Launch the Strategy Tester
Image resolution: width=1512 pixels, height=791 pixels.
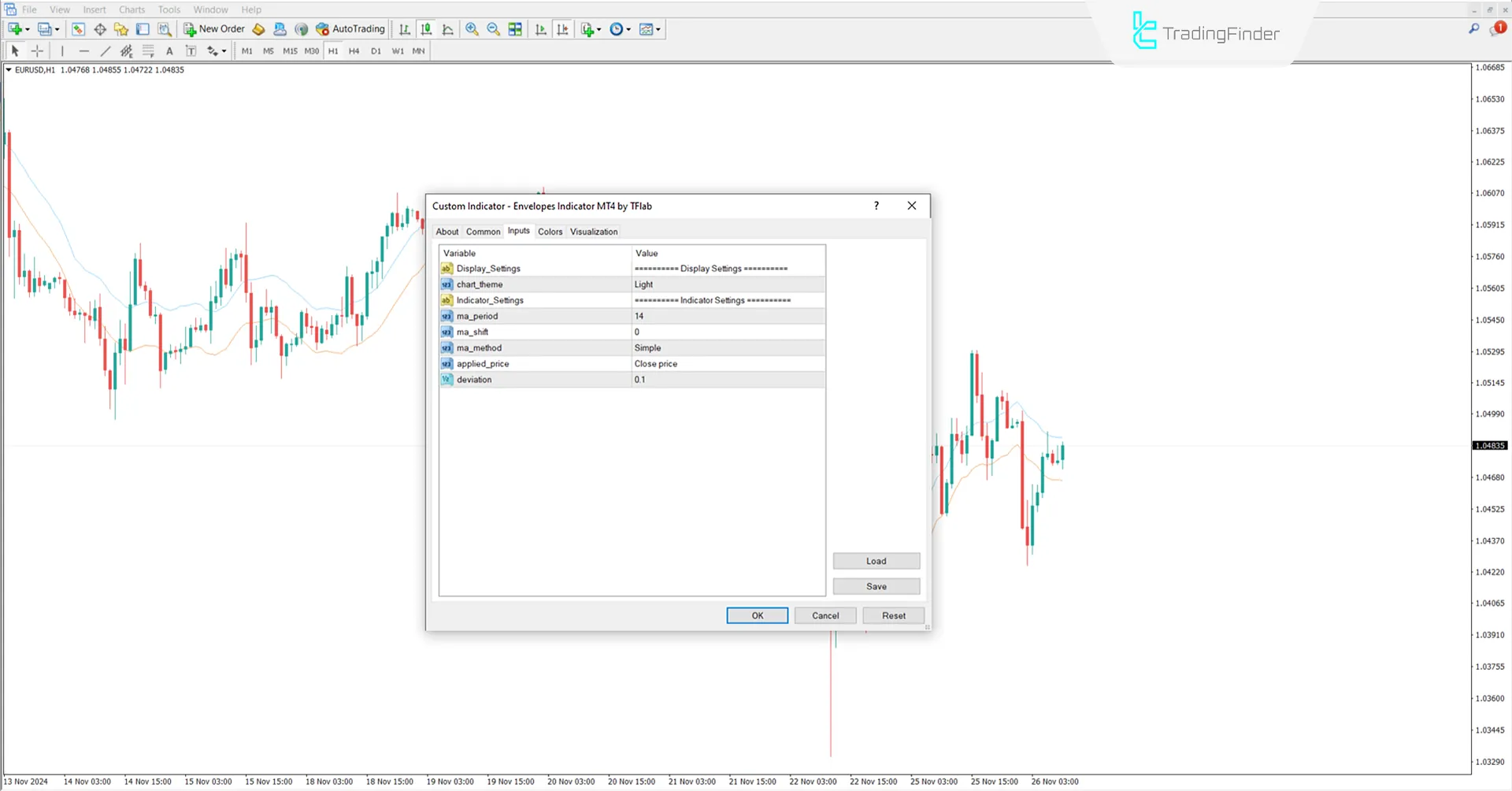[x=164, y=29]
